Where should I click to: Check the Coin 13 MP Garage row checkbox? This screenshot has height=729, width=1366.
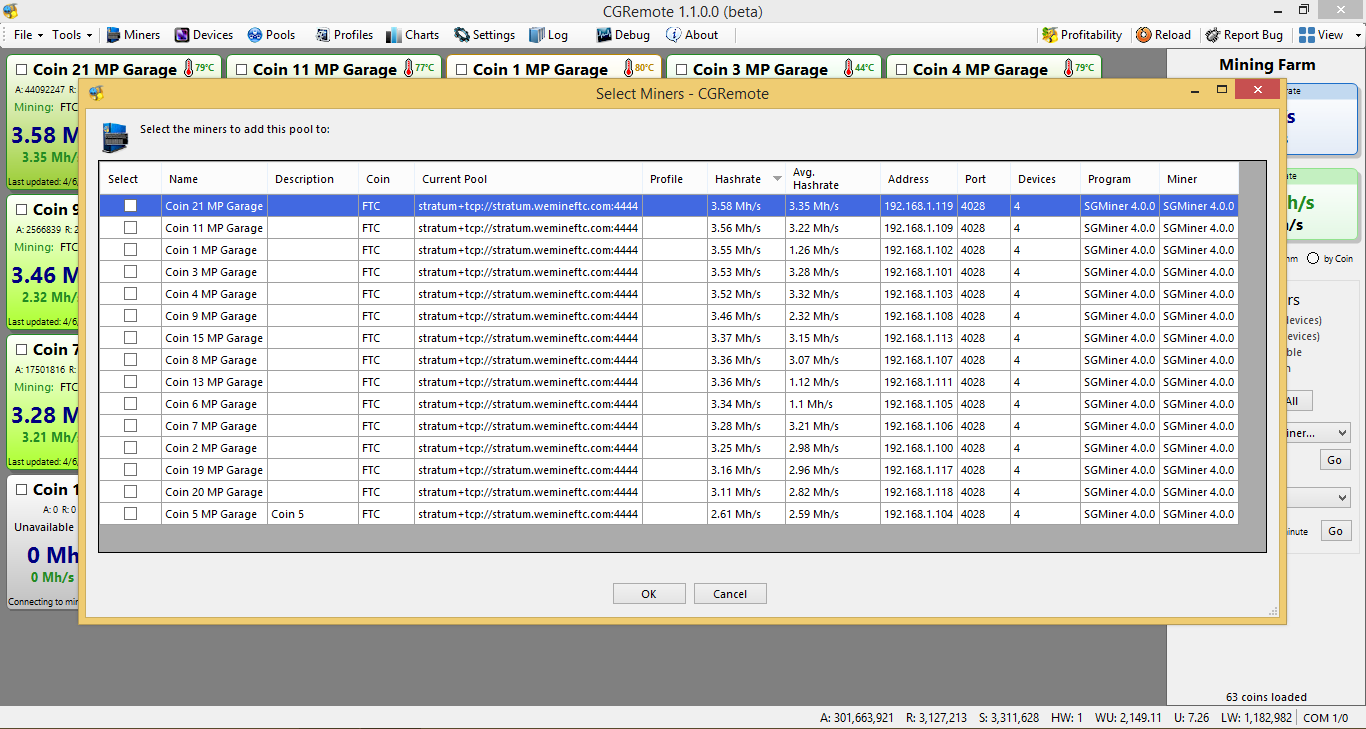click(130, 381)
